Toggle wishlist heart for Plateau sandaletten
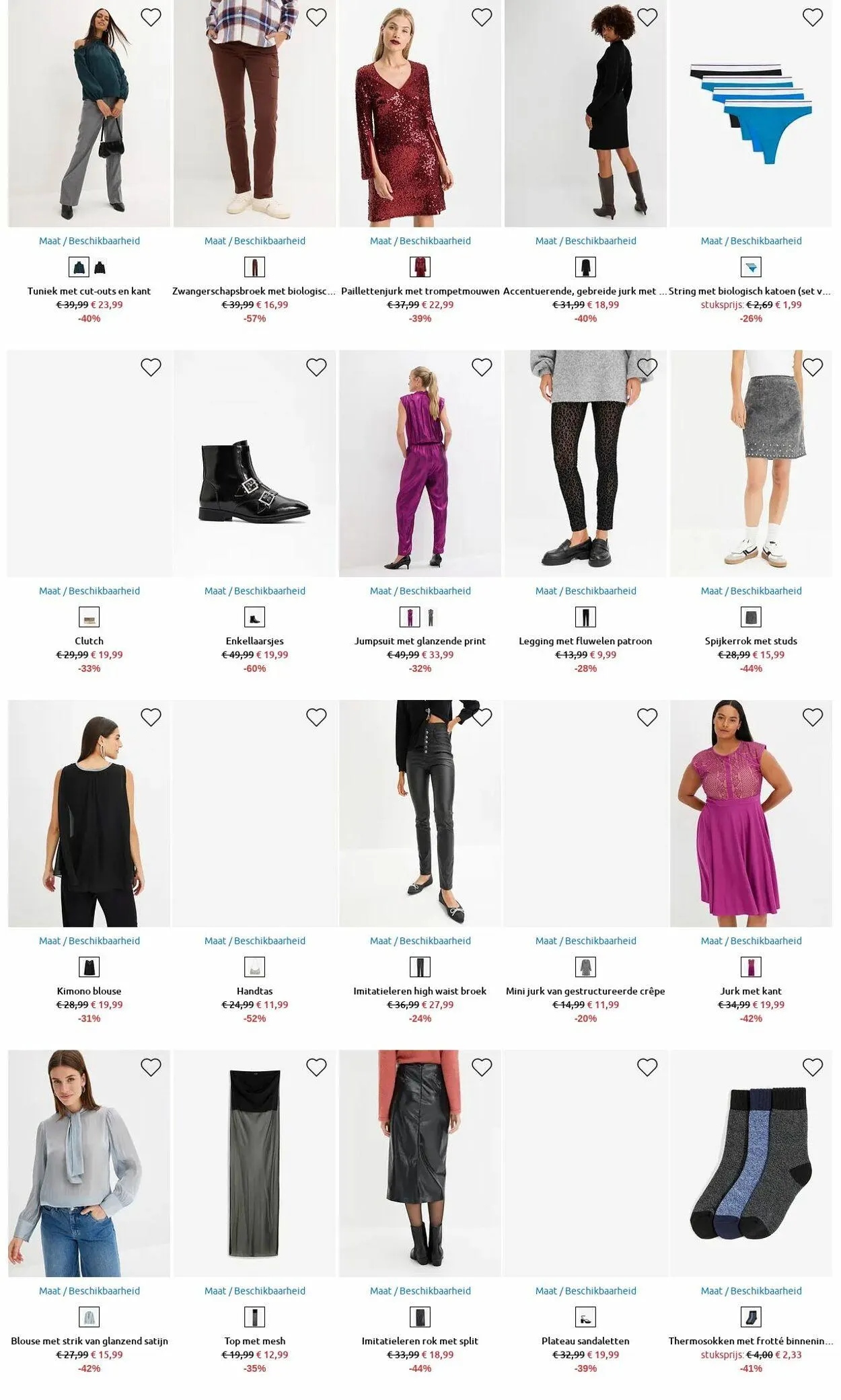 (647, 1067)
